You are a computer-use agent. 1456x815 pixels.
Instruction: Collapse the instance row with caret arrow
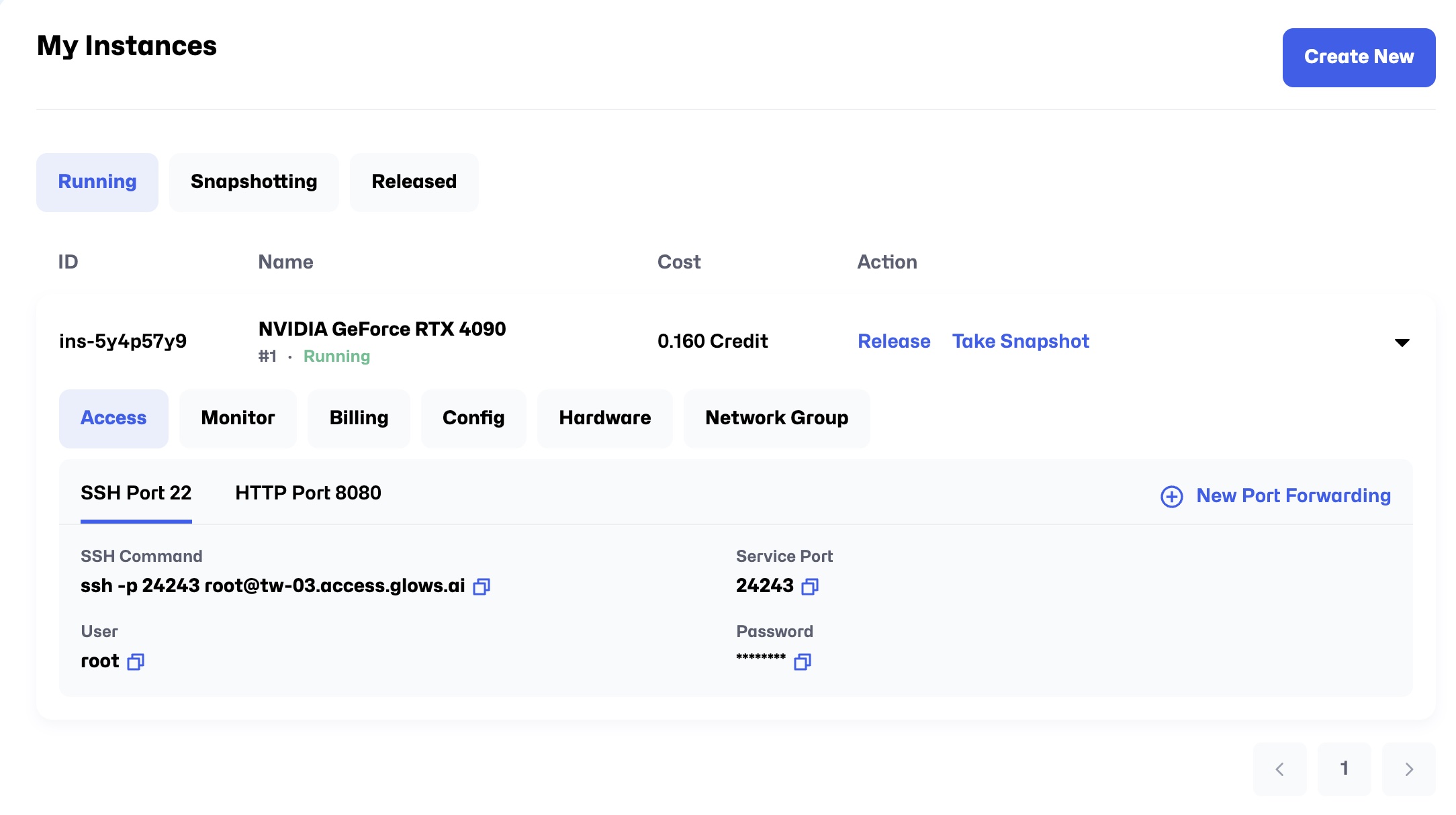(1402, 342)
